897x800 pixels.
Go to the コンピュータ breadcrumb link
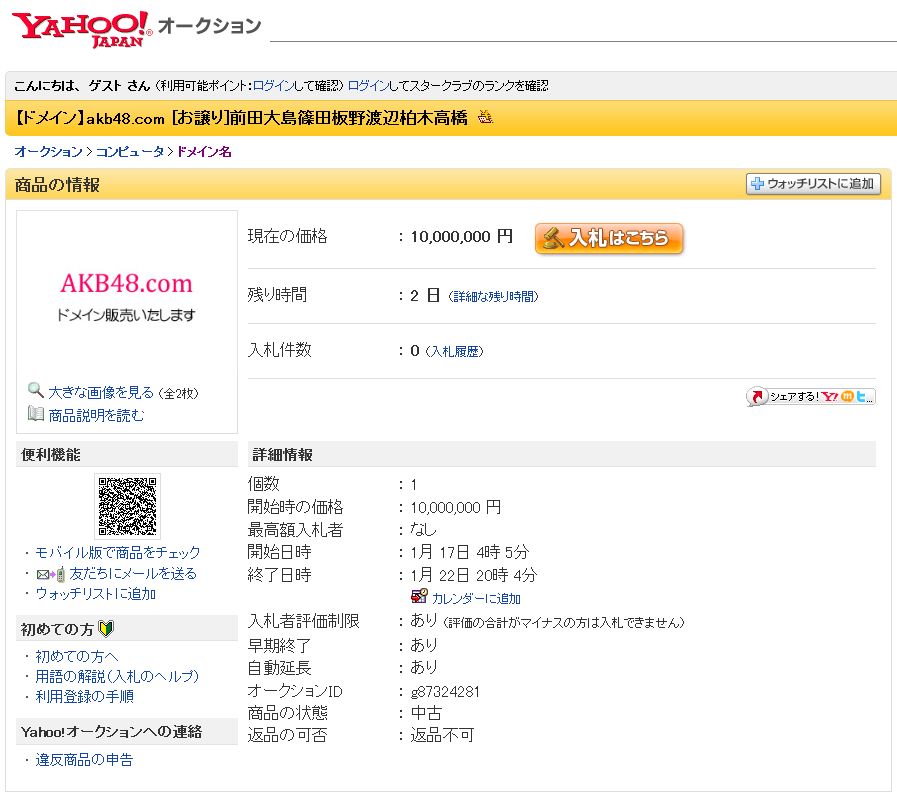point(130,152)
